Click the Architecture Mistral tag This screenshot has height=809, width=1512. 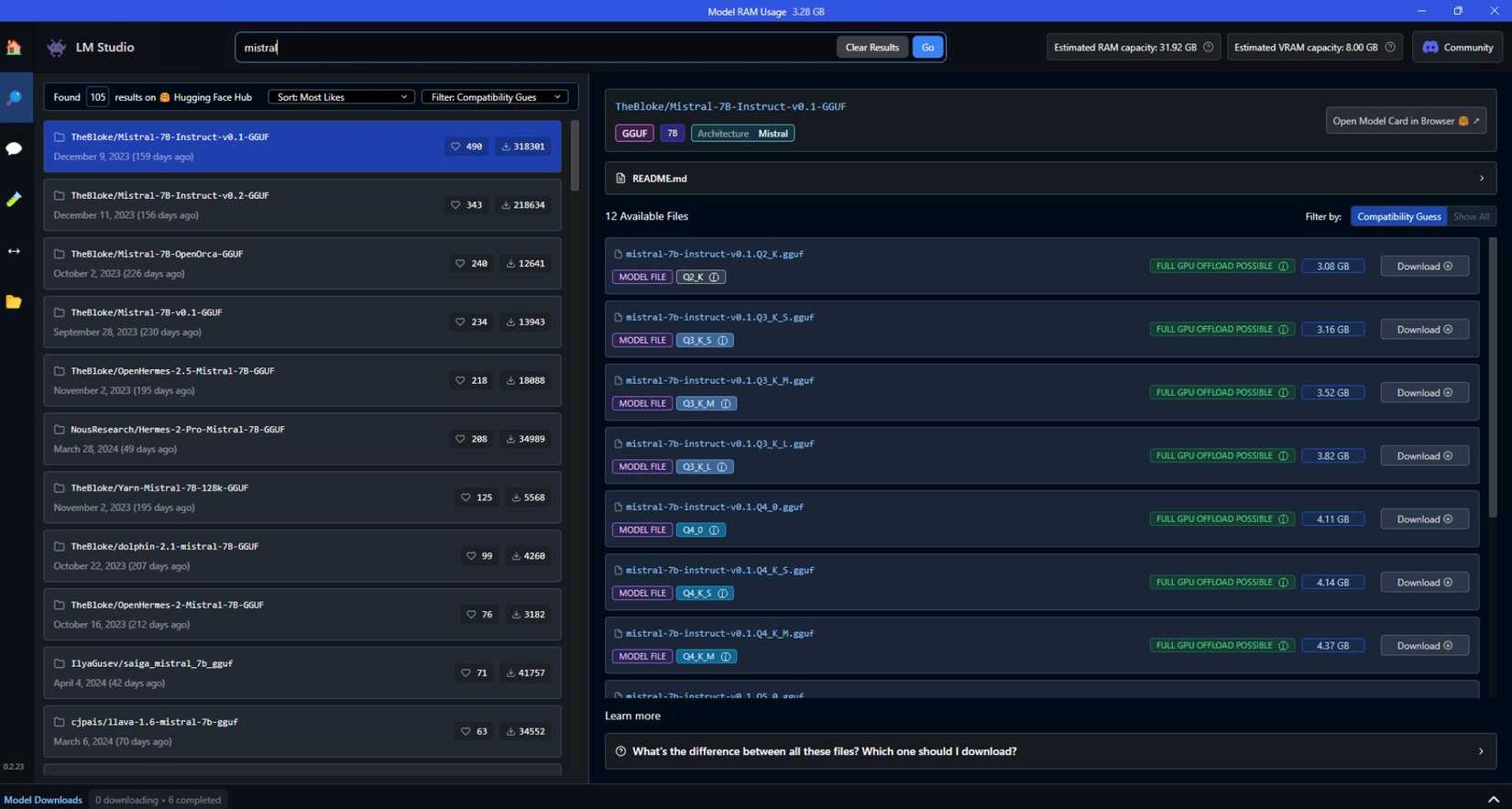[742, 133]
